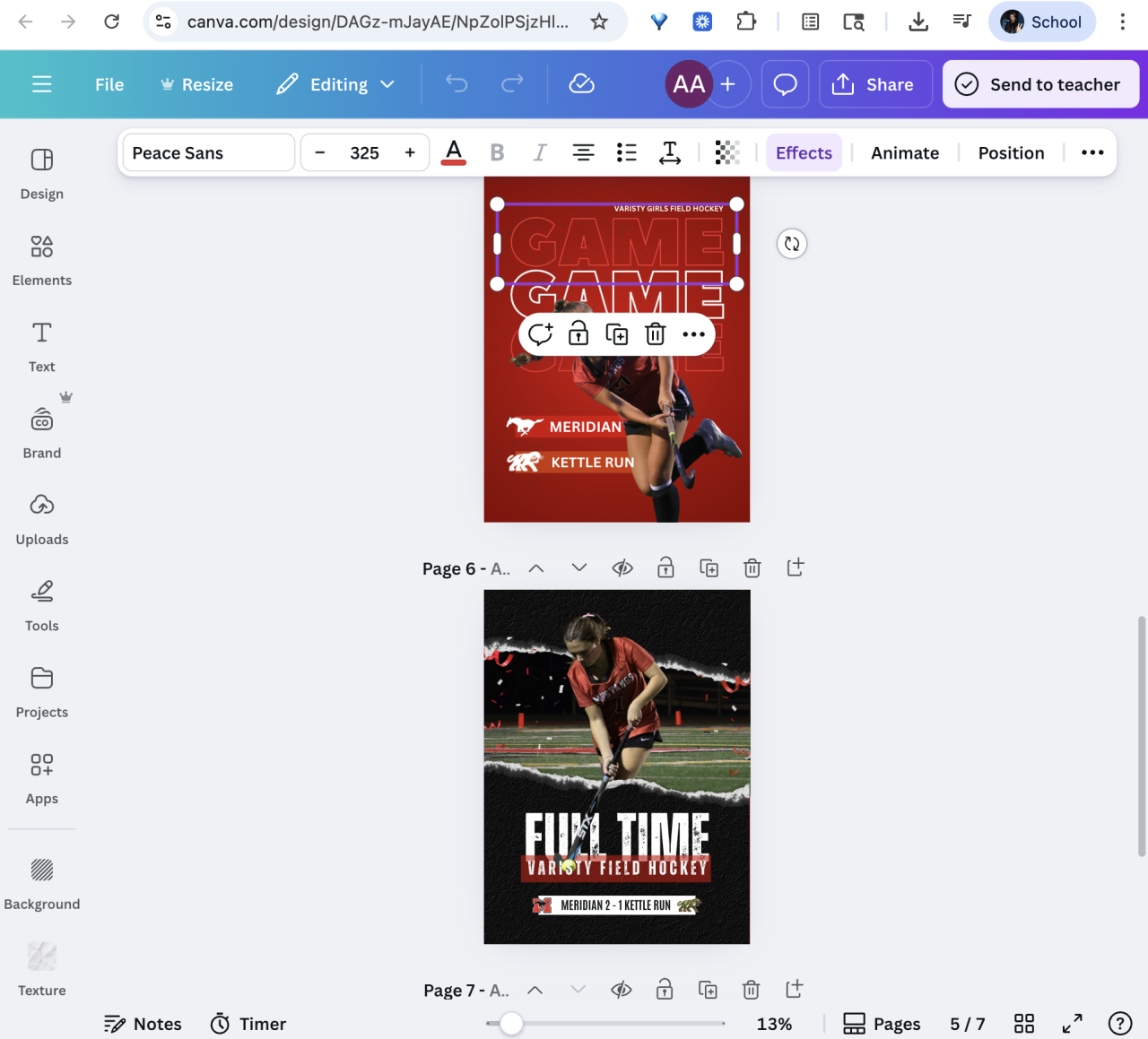Open the Uploads panel
Image resolution: width=1148 pixels, height=1039 pixels.
[42, 520]
